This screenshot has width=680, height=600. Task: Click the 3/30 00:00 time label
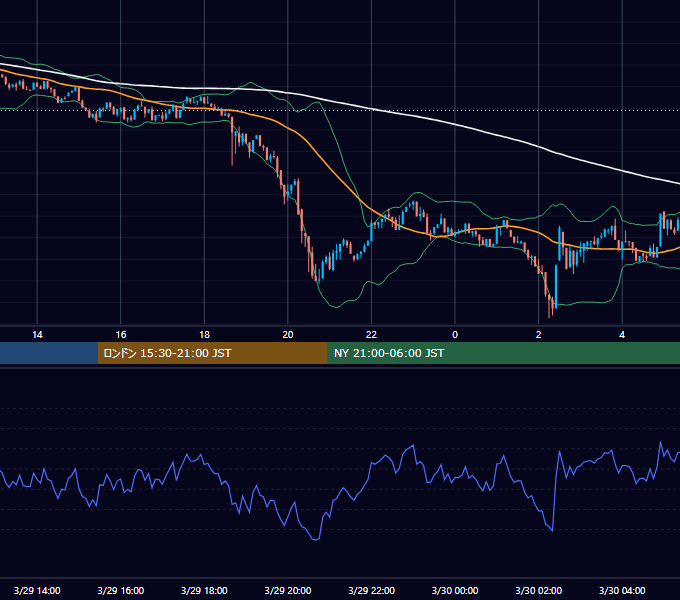tap(455, 590)
